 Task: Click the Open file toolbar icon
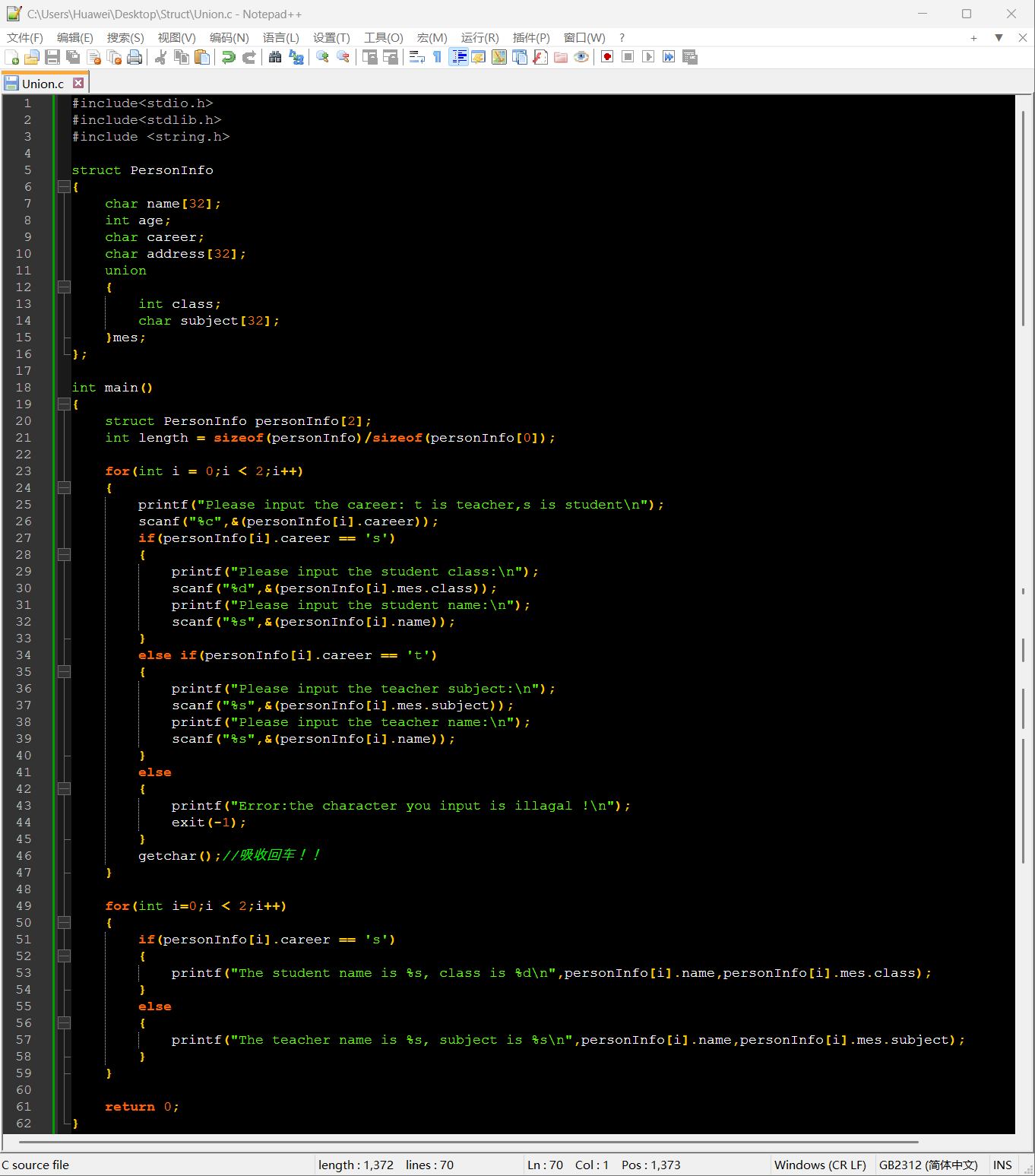32,57
